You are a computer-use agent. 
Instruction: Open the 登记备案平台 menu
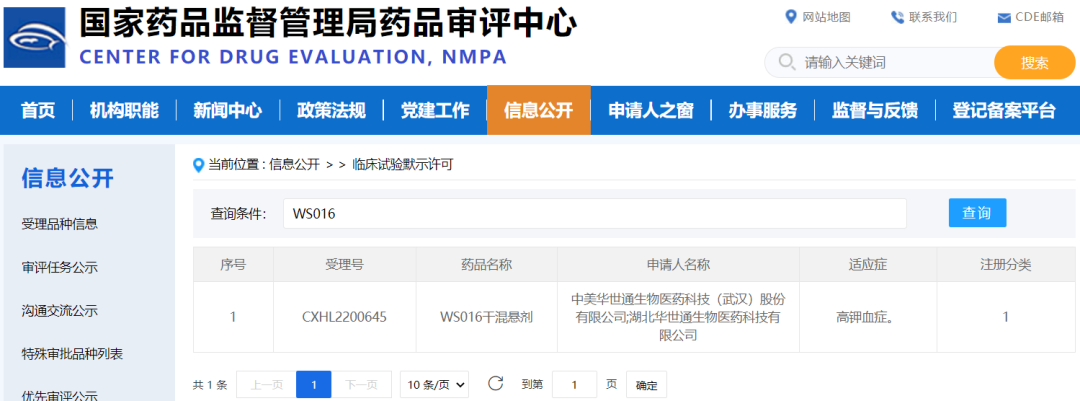pos(1004,110)
